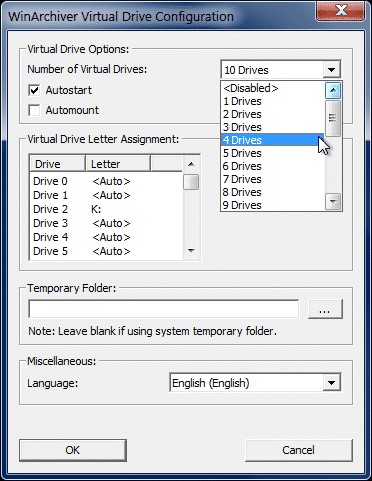Select Drive 2 with letter K:
Image resolution: width=372 pixels, height=481 pixels.
coord(106,209)
